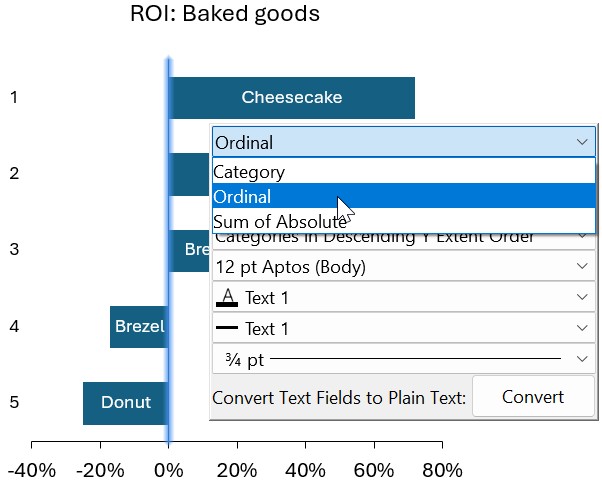Select the Brezel bar
602x481 pixels.
coord(139,327)
